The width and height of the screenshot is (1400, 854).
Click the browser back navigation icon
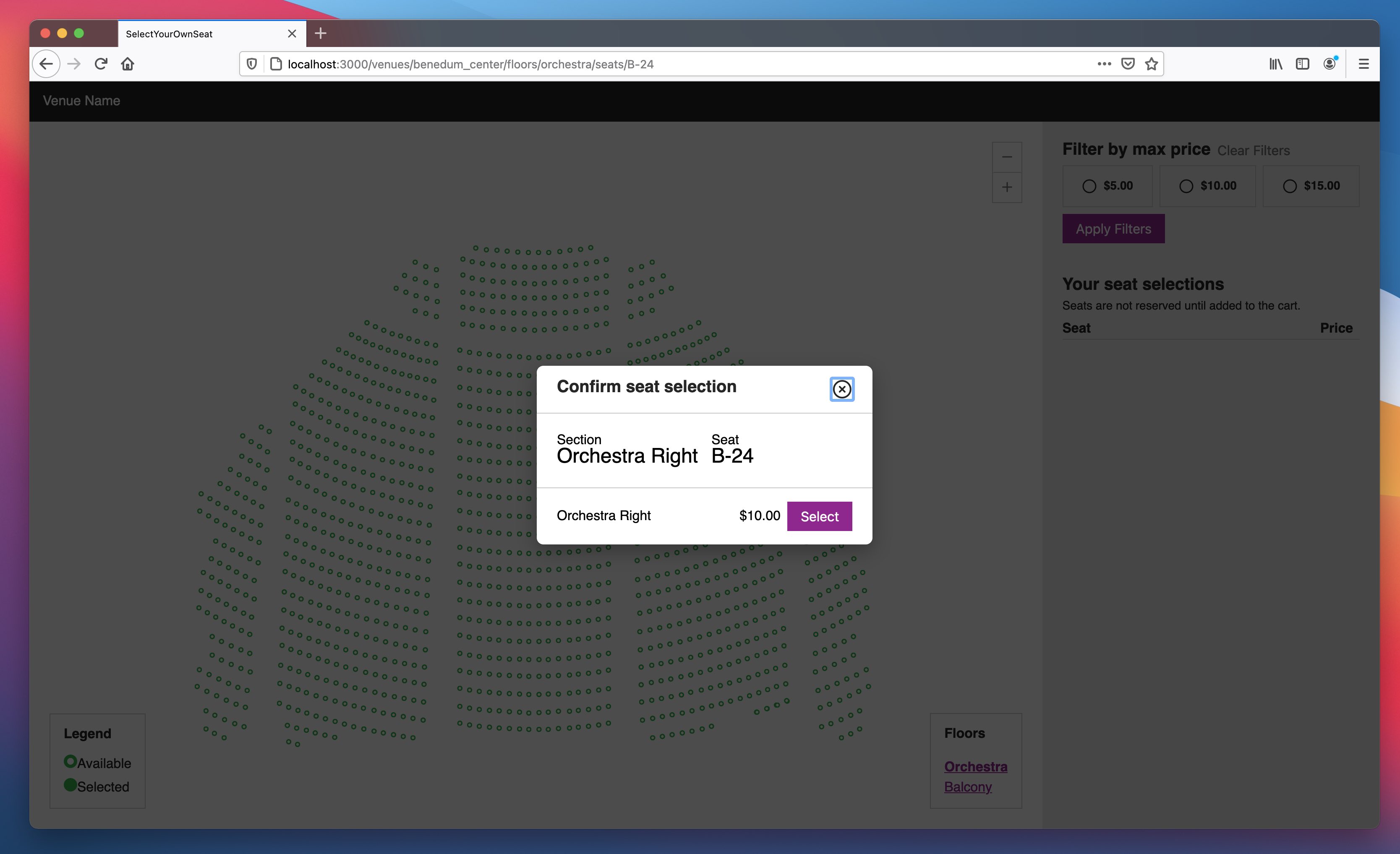tap(46, 63)
